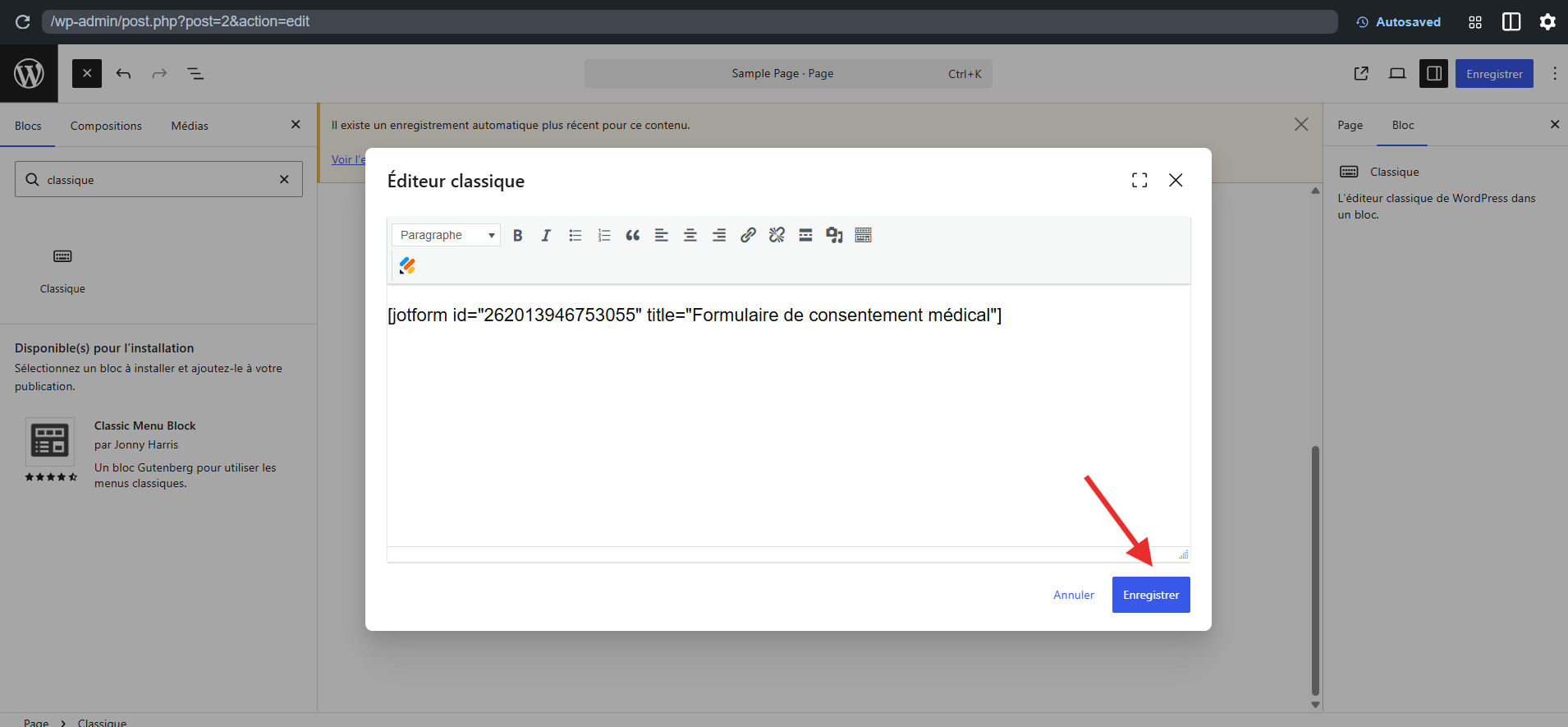Click the top bar Enregistrer button
The width and height of the screenshot is (1568, 727).
point(1494,73)
